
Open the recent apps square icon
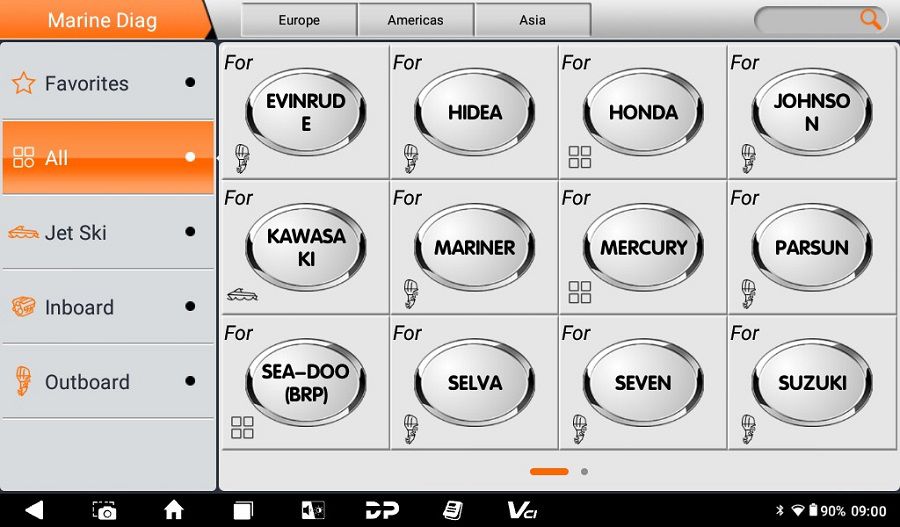tap(243, 510)
